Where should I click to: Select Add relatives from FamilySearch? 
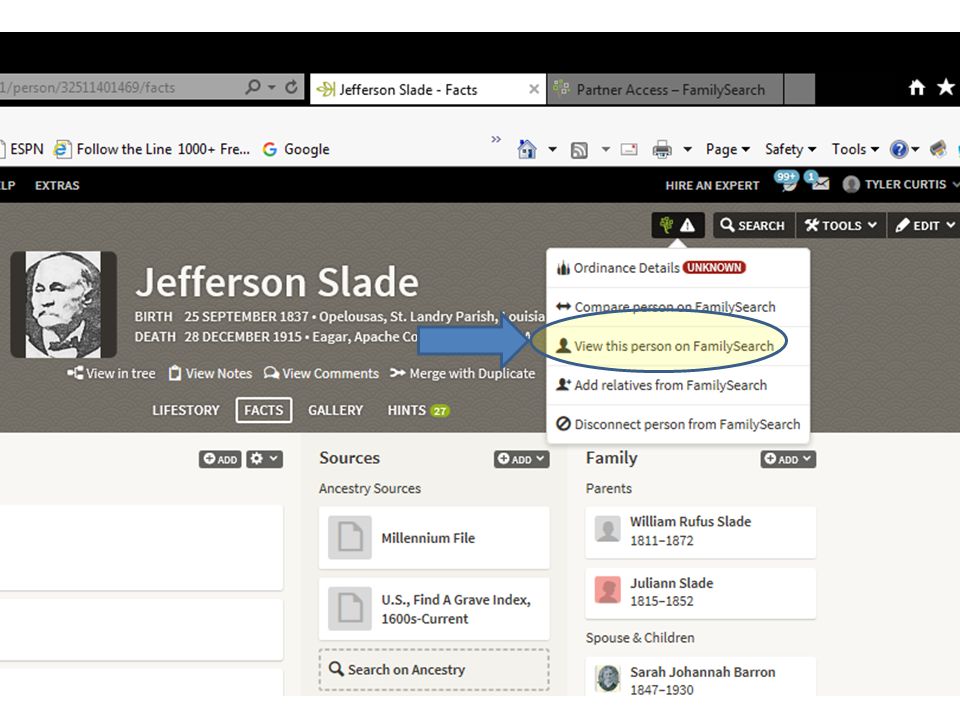click(x=678, y=385)
